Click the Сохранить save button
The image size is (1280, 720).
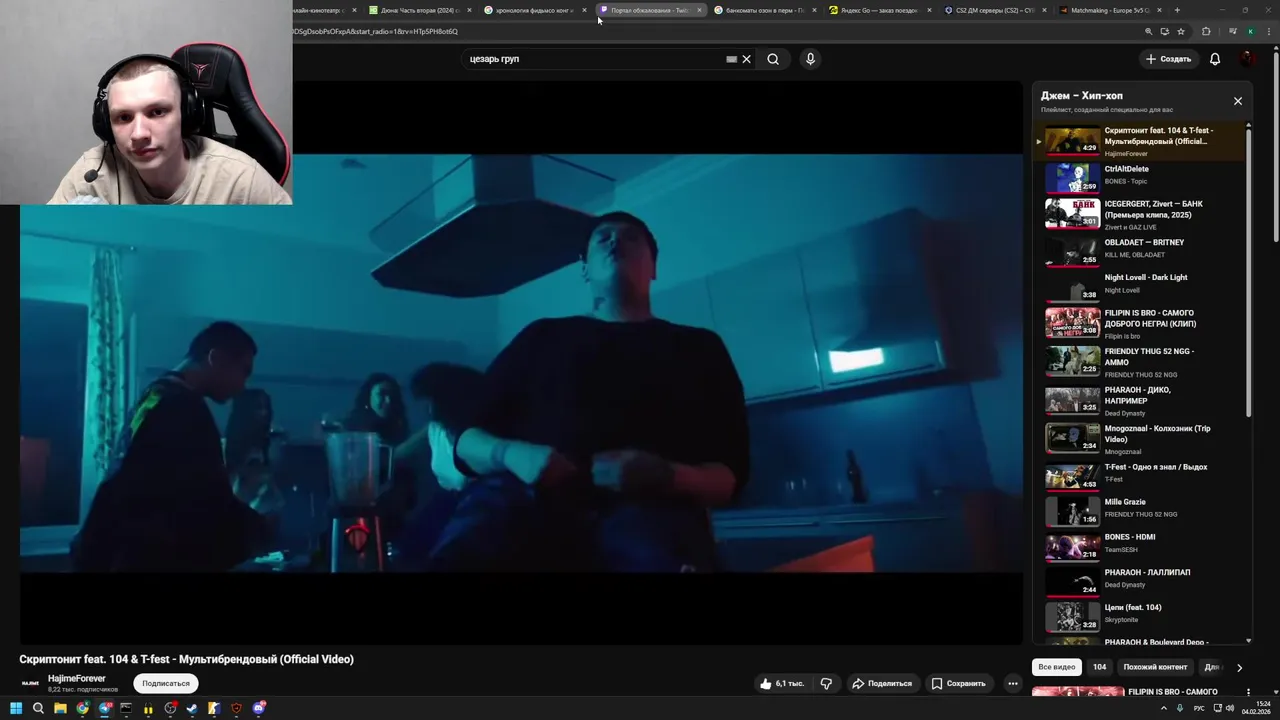(959, 684)
